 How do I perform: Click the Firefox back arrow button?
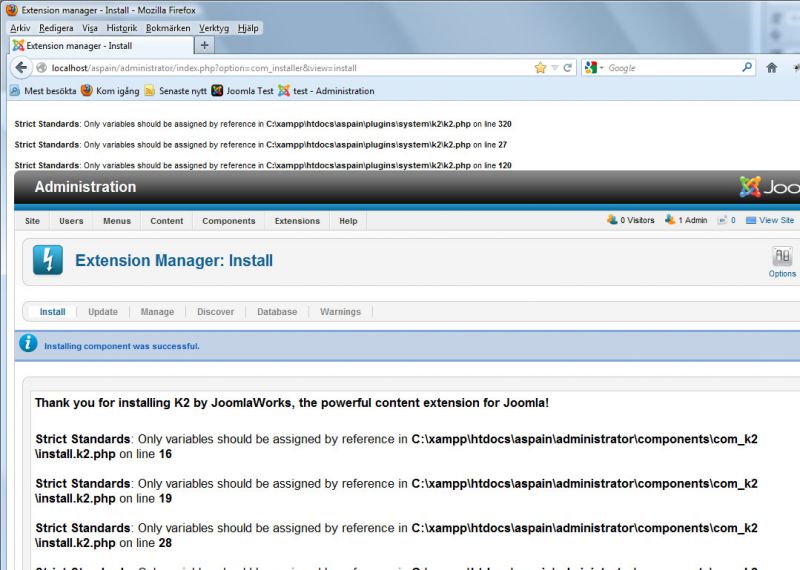21,68
